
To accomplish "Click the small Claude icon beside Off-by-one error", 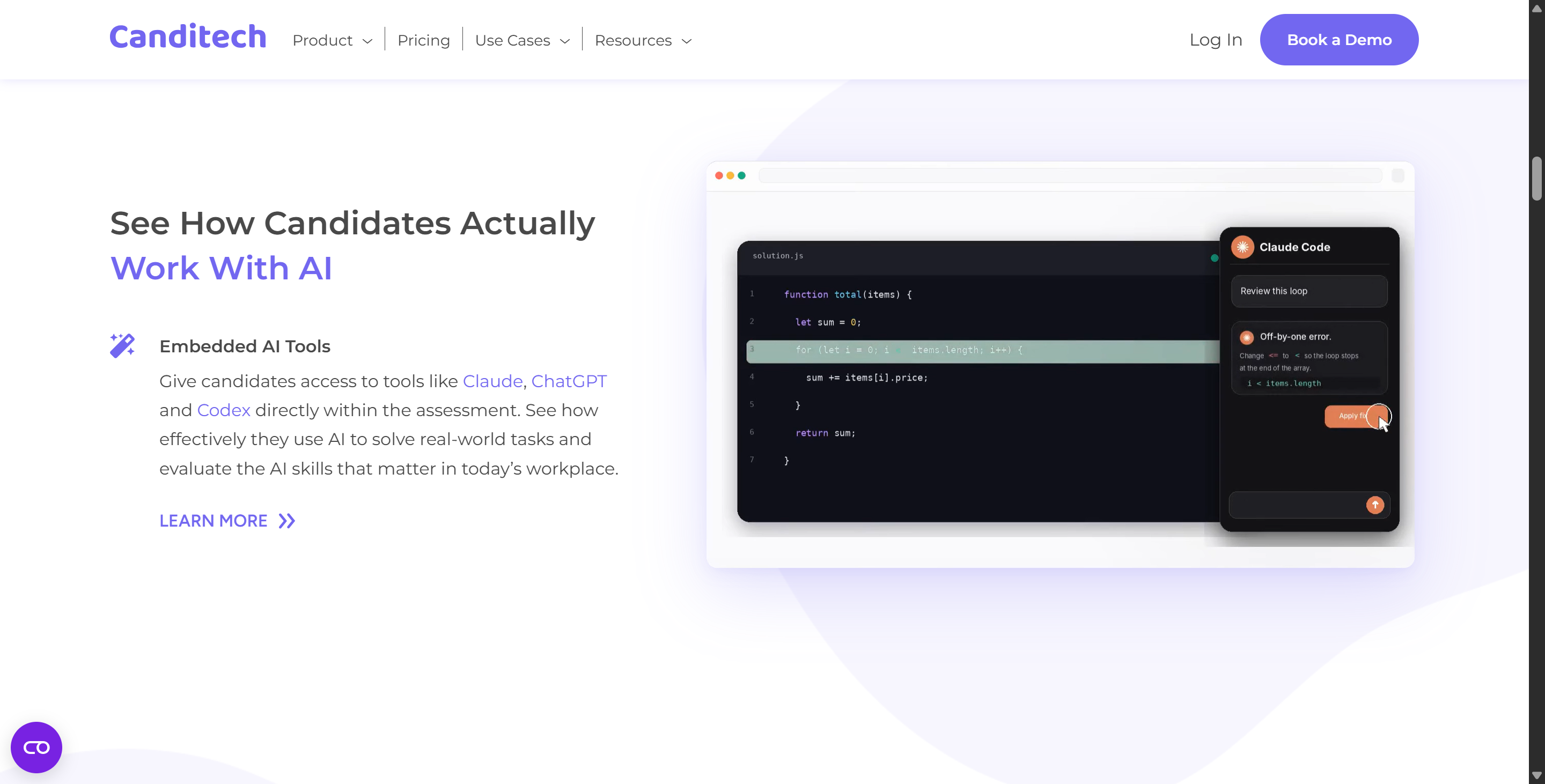I will [x=1246, y=337].
